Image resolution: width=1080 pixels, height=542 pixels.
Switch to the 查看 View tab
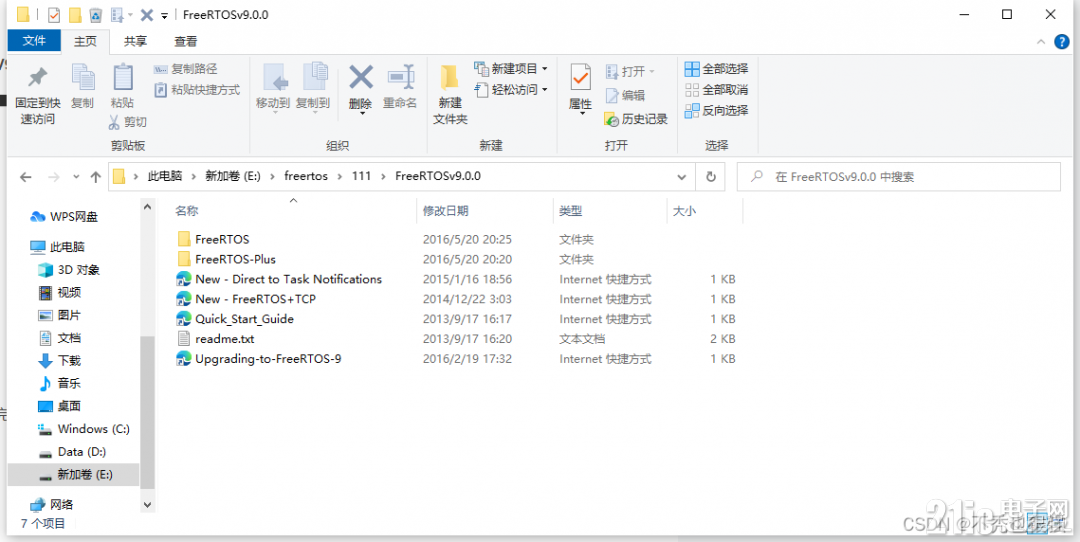pyautogui.click(x=185, y=42)
